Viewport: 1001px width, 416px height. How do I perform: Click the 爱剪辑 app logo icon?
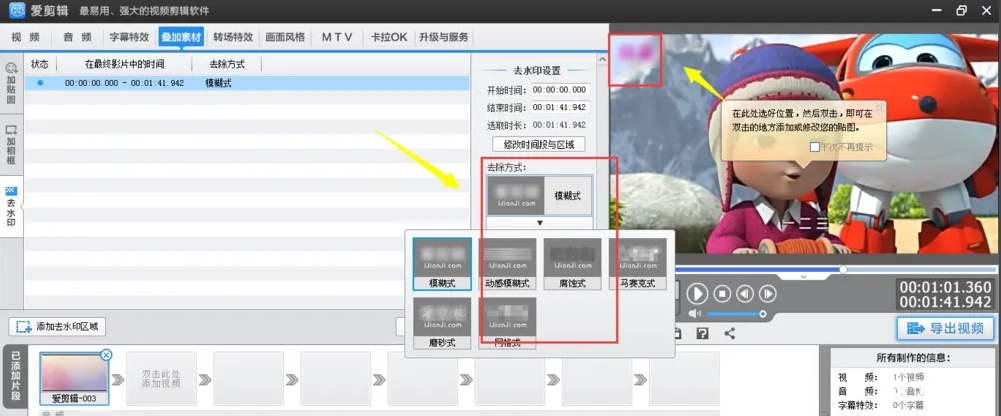click(17, 10)
